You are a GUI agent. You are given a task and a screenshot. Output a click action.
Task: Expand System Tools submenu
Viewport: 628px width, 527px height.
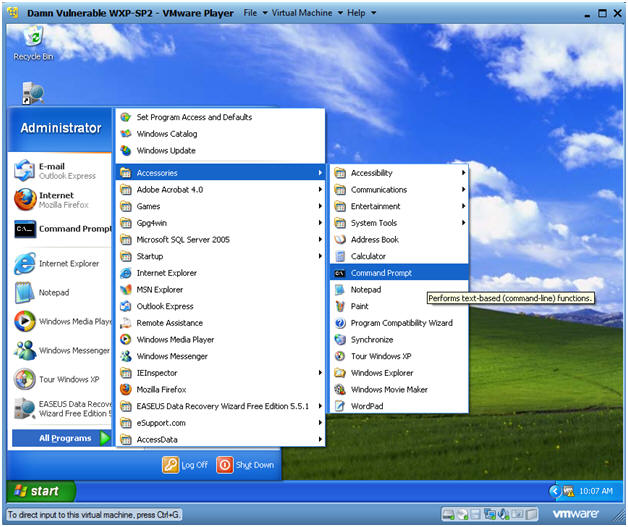pos(399,223)
